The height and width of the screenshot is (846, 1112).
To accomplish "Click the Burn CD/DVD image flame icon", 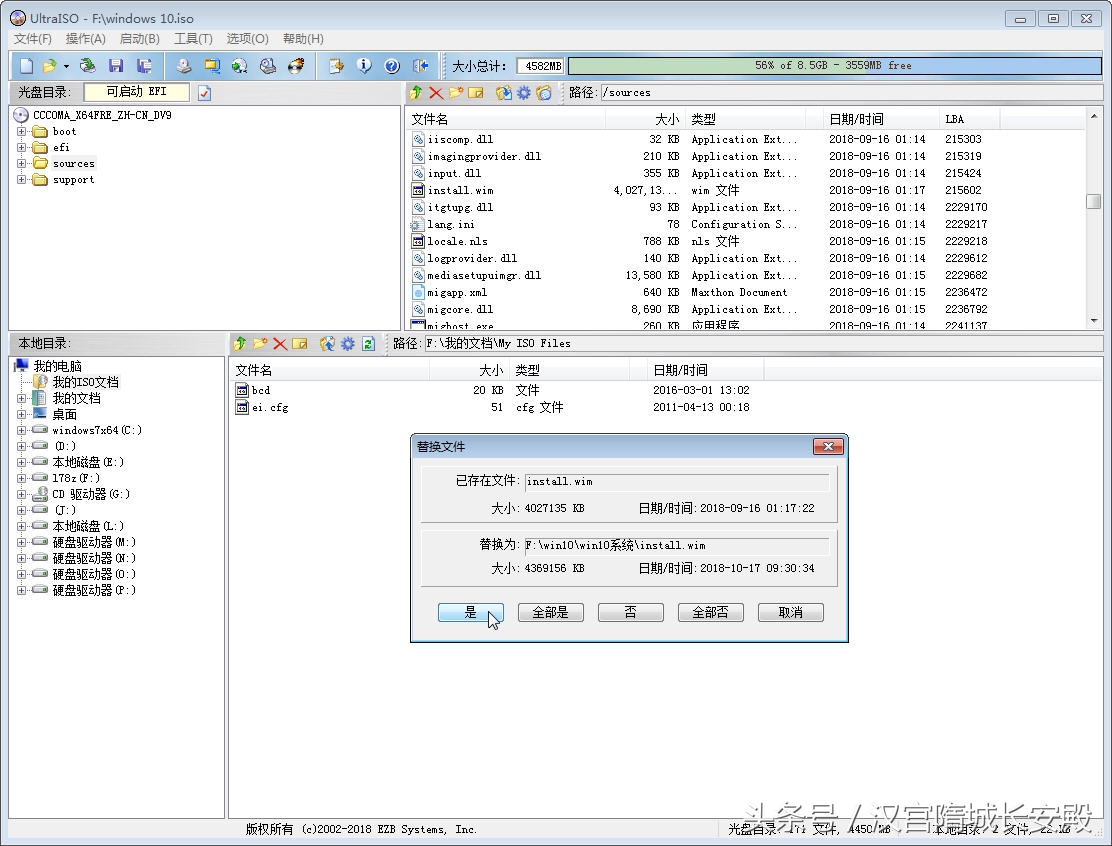I will (296, 66).
